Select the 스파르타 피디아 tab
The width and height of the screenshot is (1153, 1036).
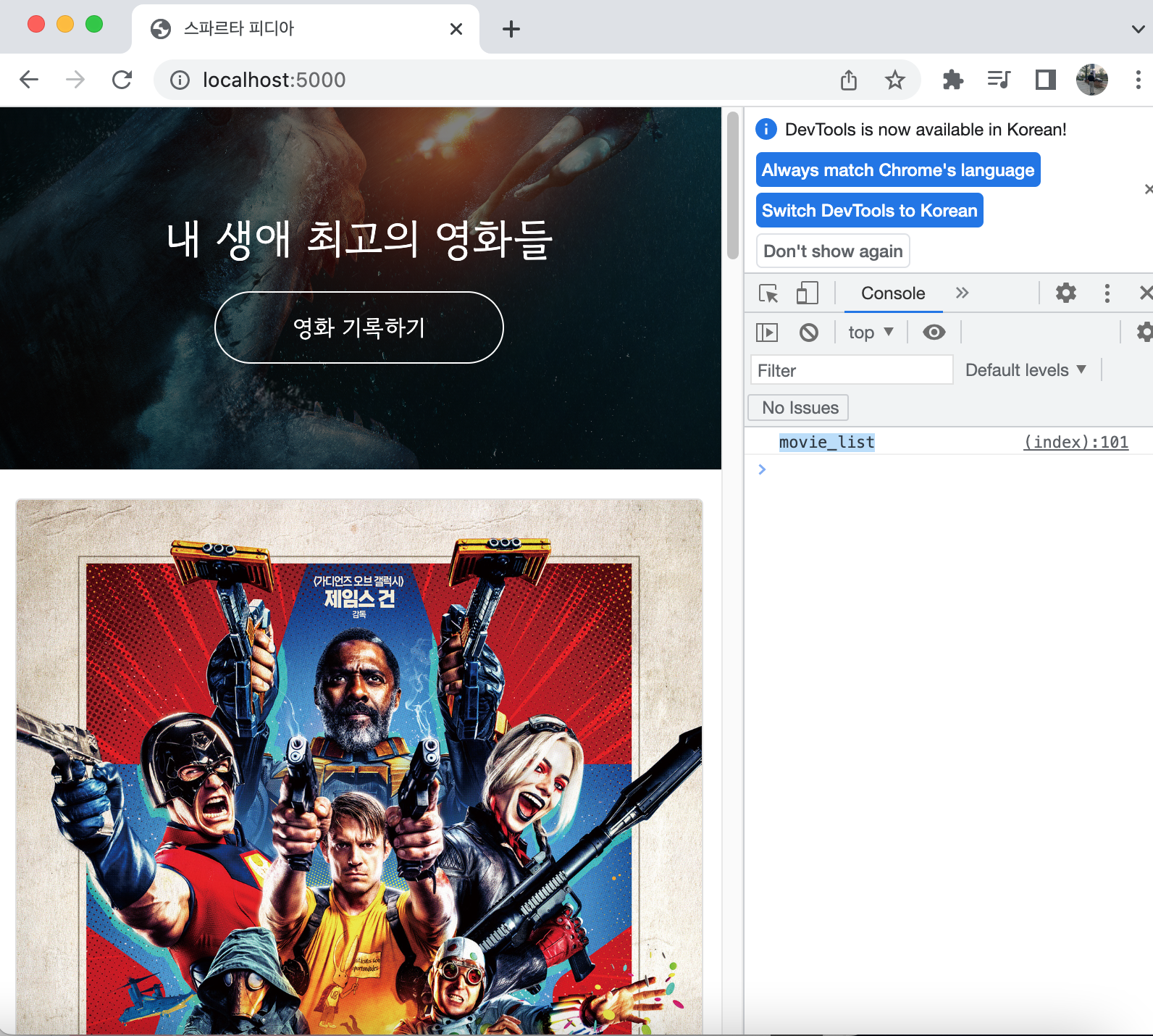(306, 29)
